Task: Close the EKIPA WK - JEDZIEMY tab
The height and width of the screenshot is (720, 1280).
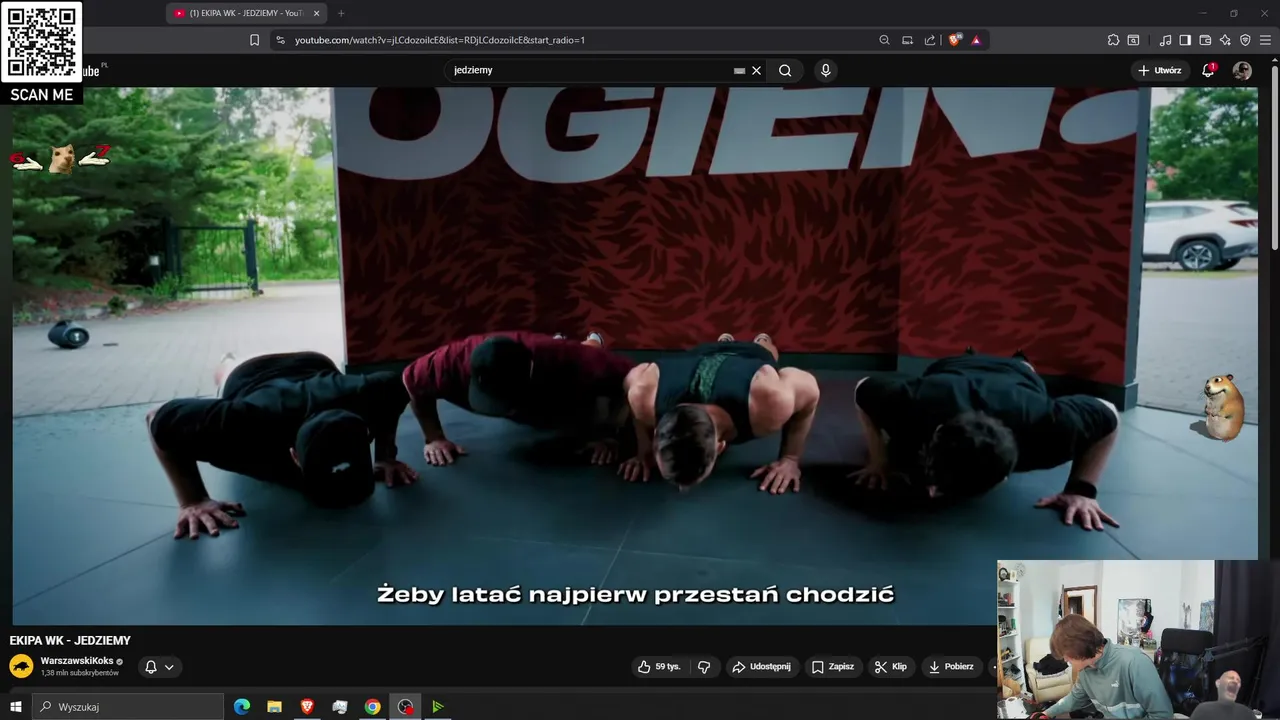Action: [317, 13]
